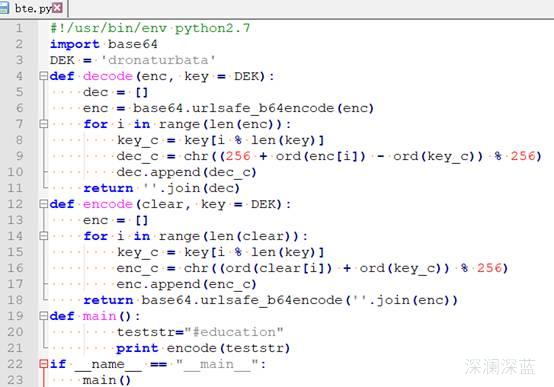
Task: Click 'key[i % len(key)]' on line 15
Action: 254,252
